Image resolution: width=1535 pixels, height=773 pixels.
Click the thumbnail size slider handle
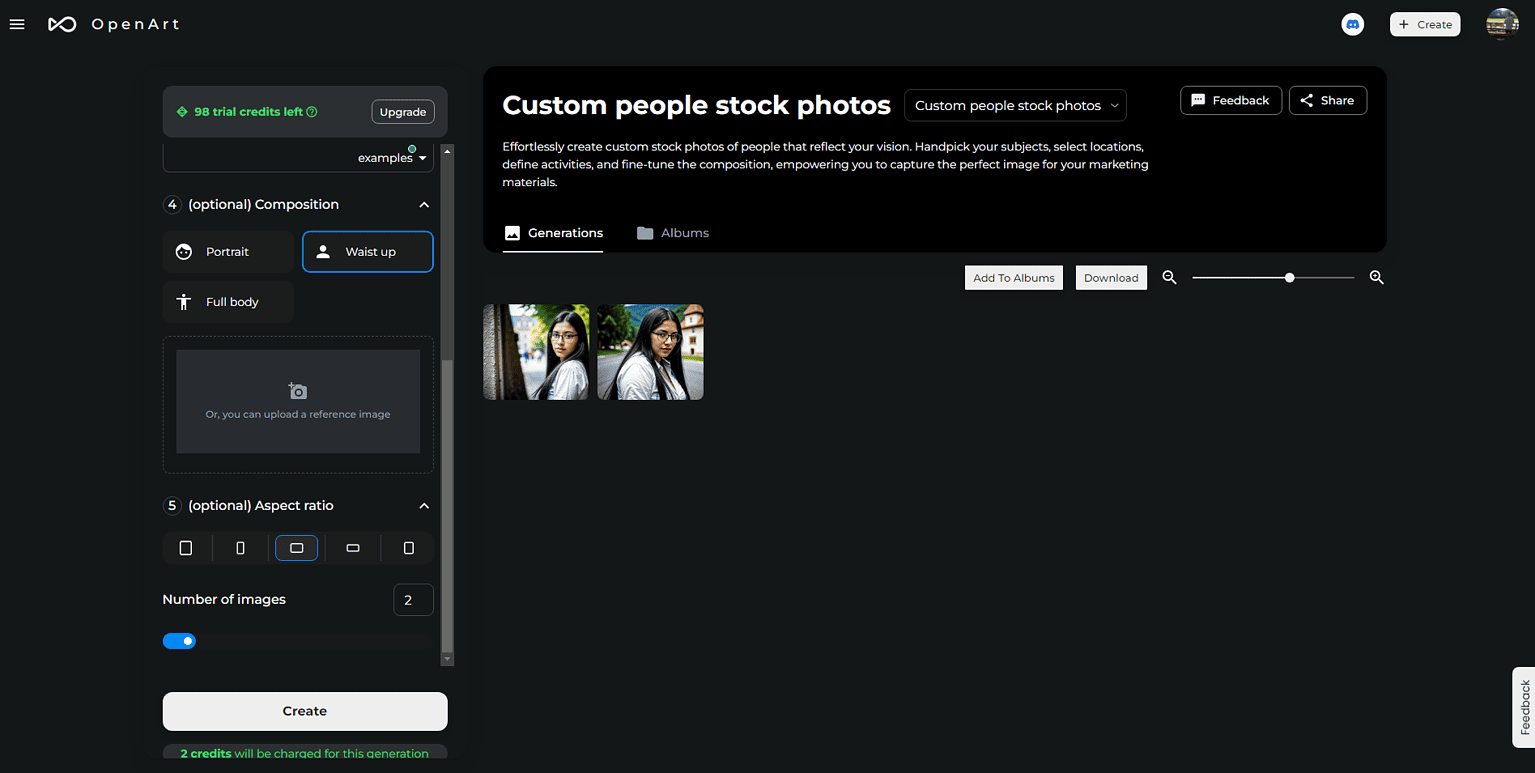(x=1290, y=278)
